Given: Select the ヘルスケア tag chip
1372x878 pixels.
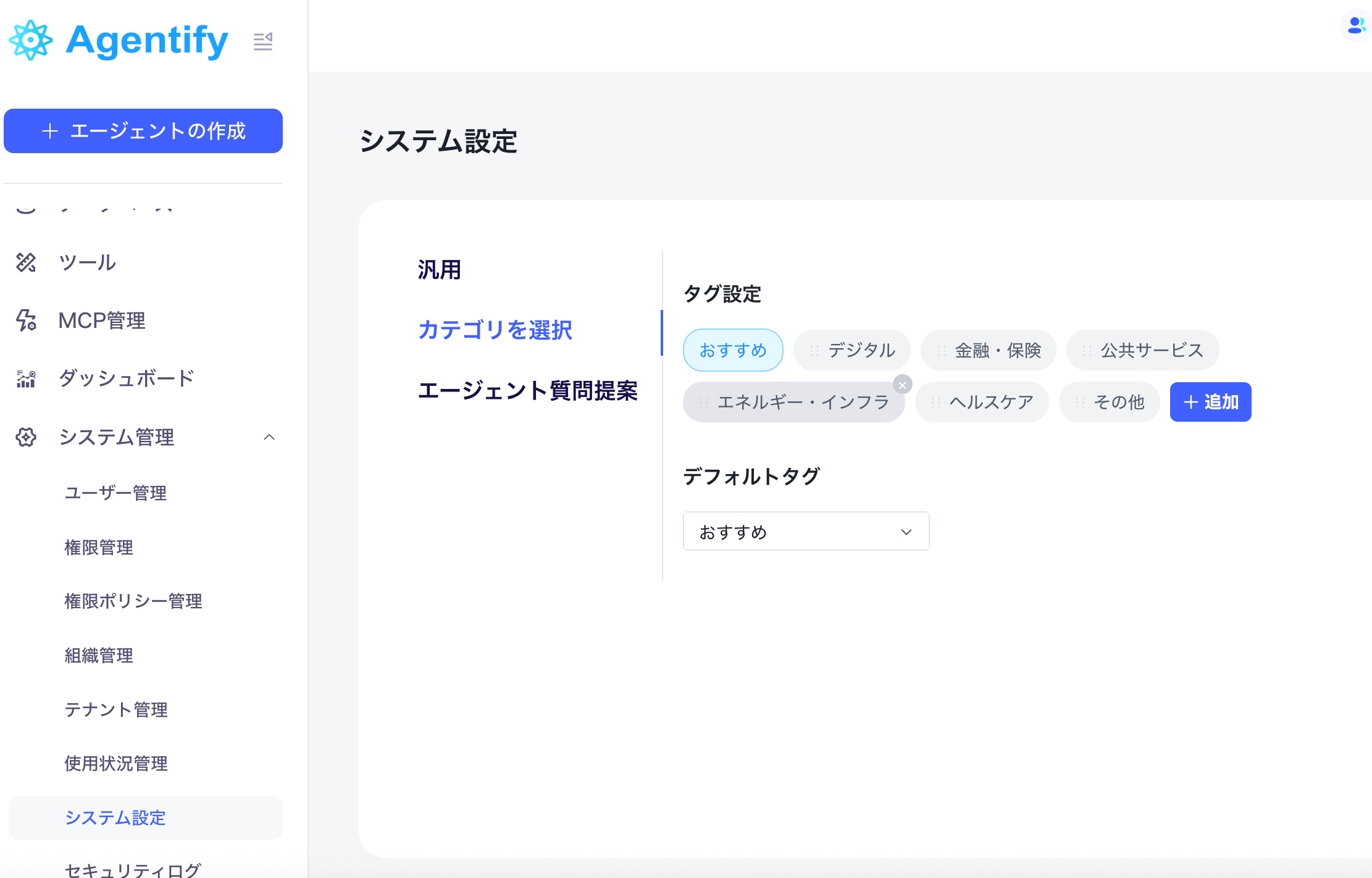Looking at the screenshot, I should tap(990, 403).
